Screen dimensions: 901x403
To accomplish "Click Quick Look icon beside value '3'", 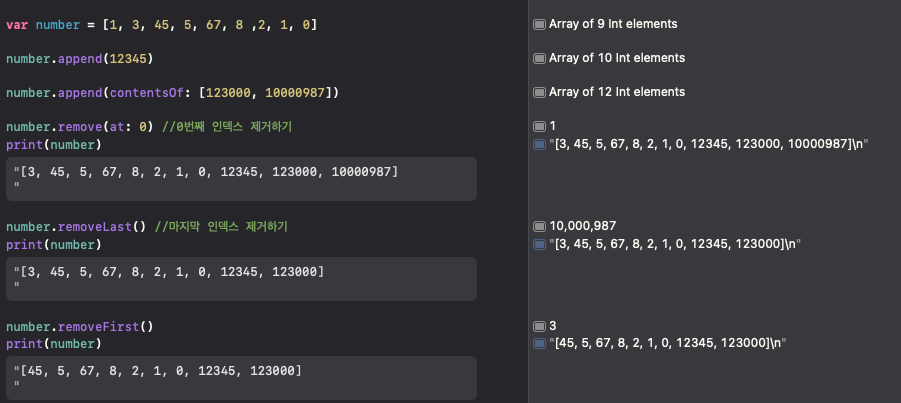I will pyautogui.click(x=539, y=326).
